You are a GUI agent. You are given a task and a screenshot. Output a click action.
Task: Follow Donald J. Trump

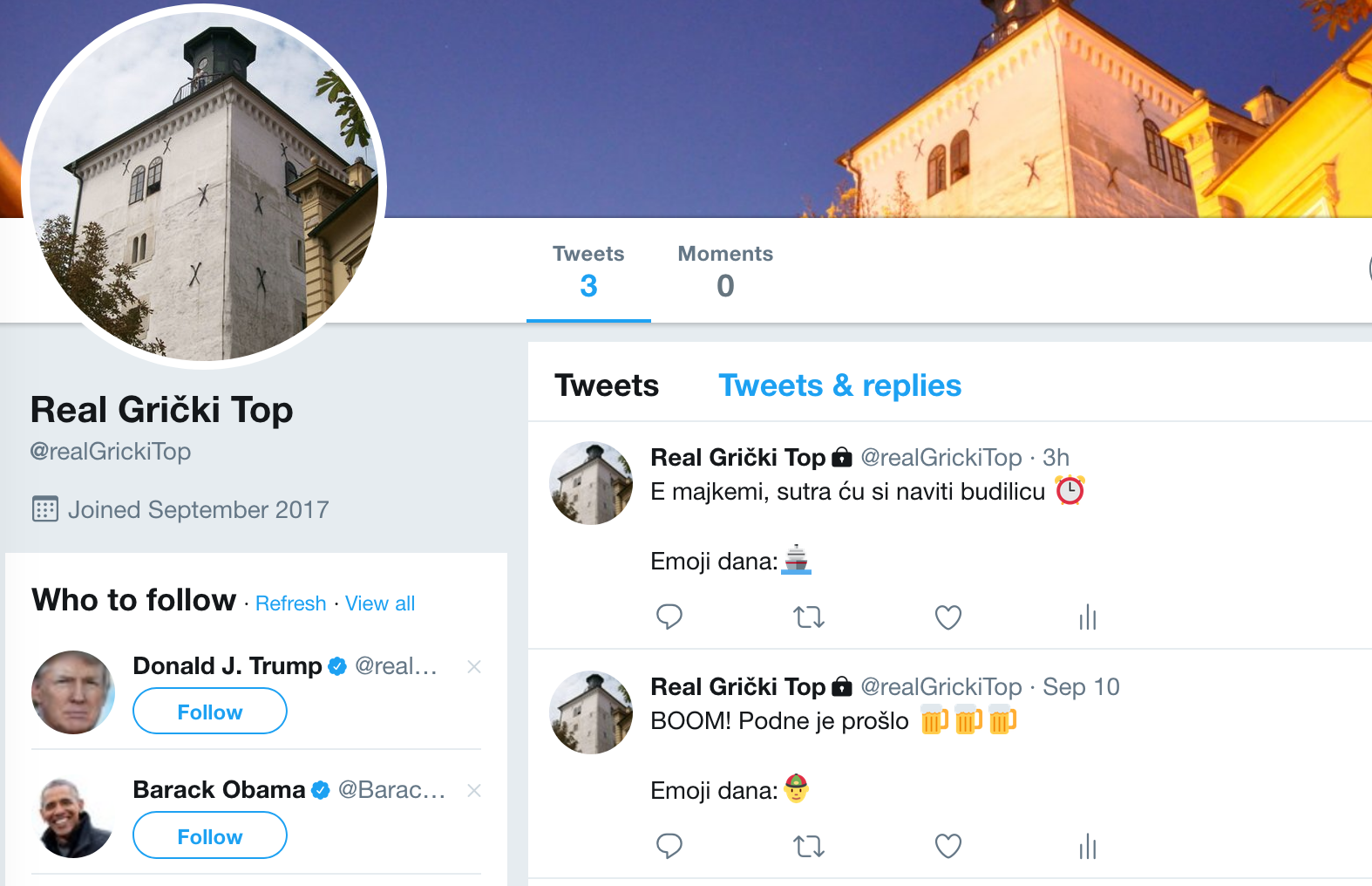[x=210, y=712]
